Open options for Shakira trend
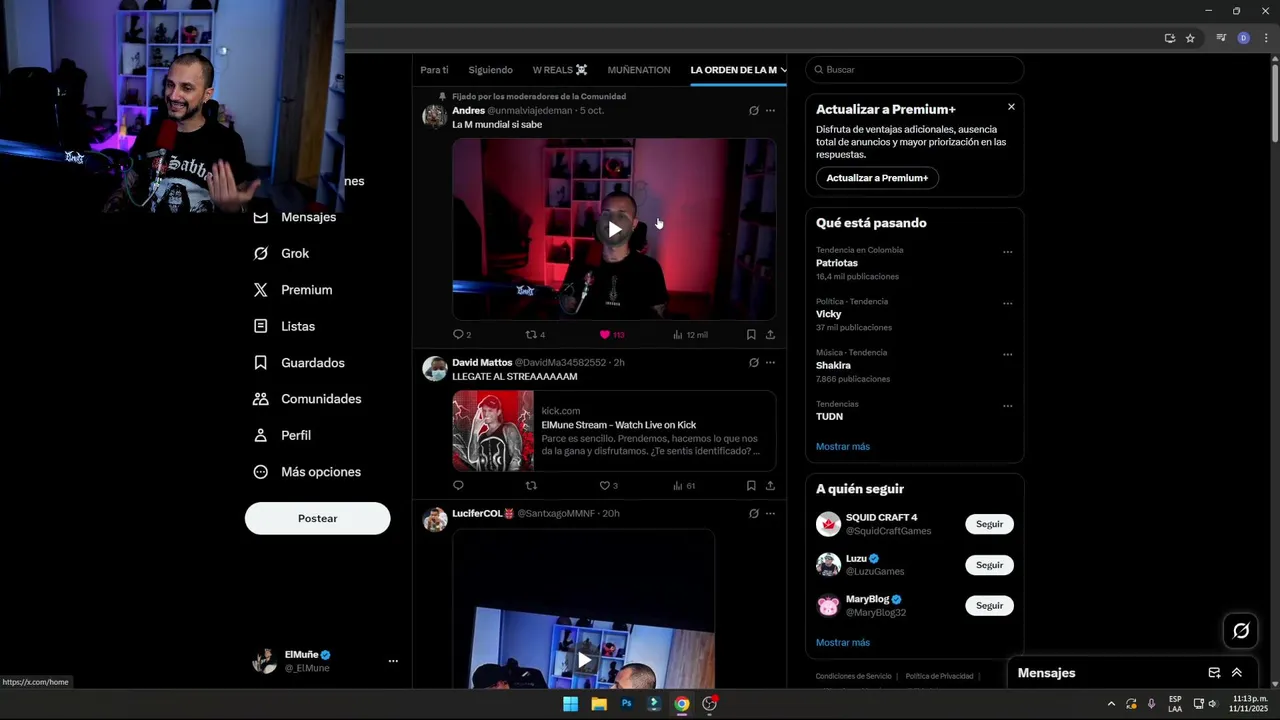Viewport: 1280px width, 720px height. (x=1007, y=354)
